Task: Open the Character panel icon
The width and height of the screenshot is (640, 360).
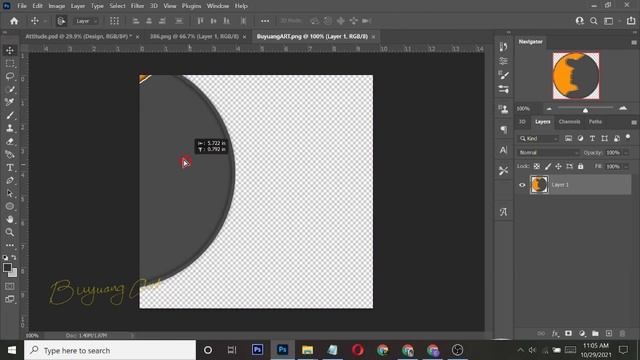Action: [504, 150]
